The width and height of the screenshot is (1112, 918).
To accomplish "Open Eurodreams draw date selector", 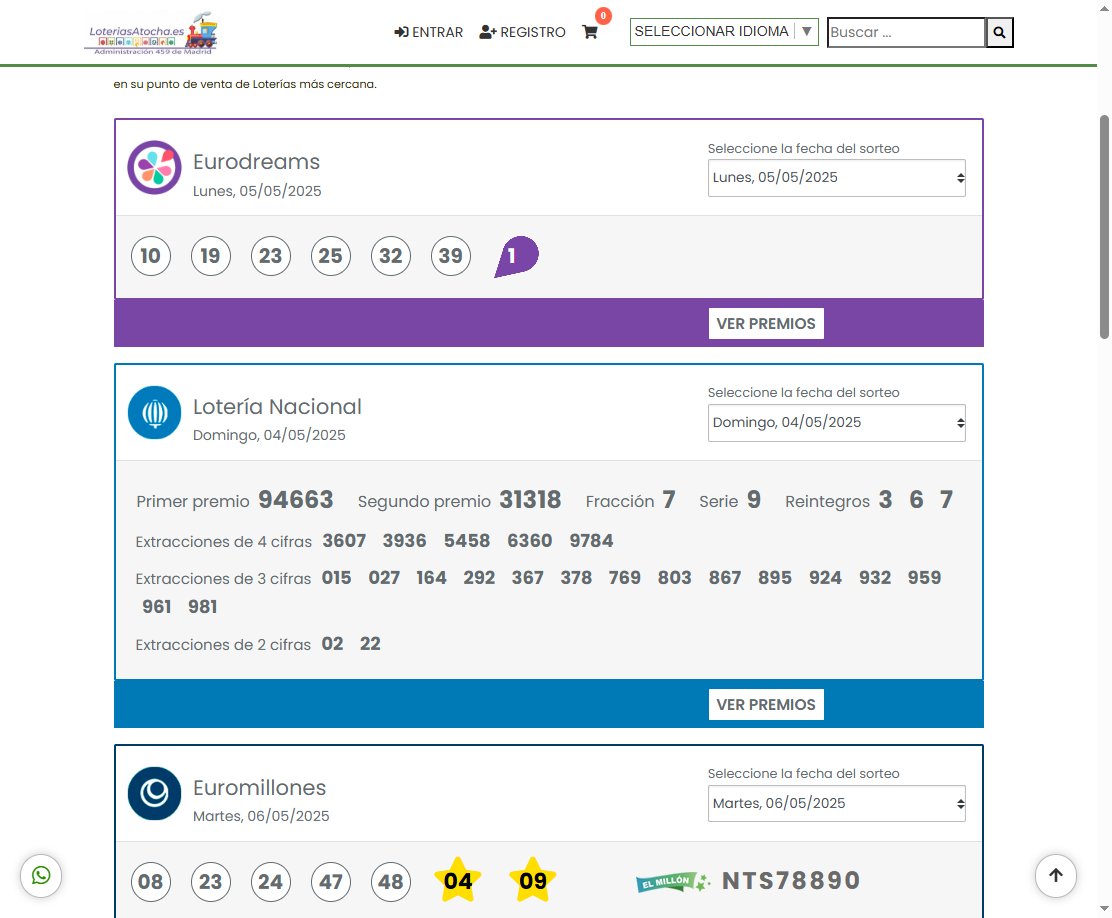I will click(837, 177).
